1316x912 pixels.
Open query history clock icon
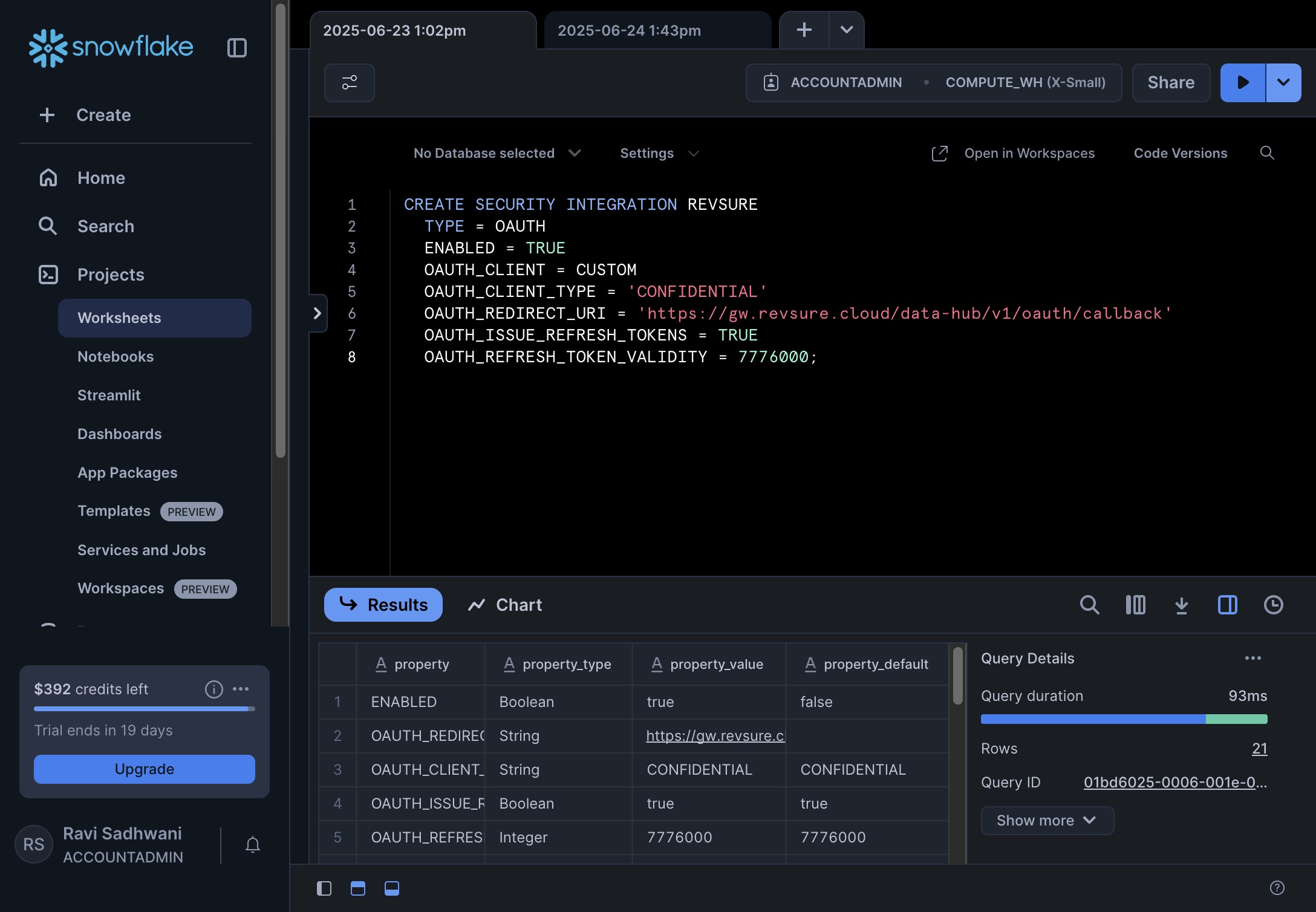[x=1273, y=605]
